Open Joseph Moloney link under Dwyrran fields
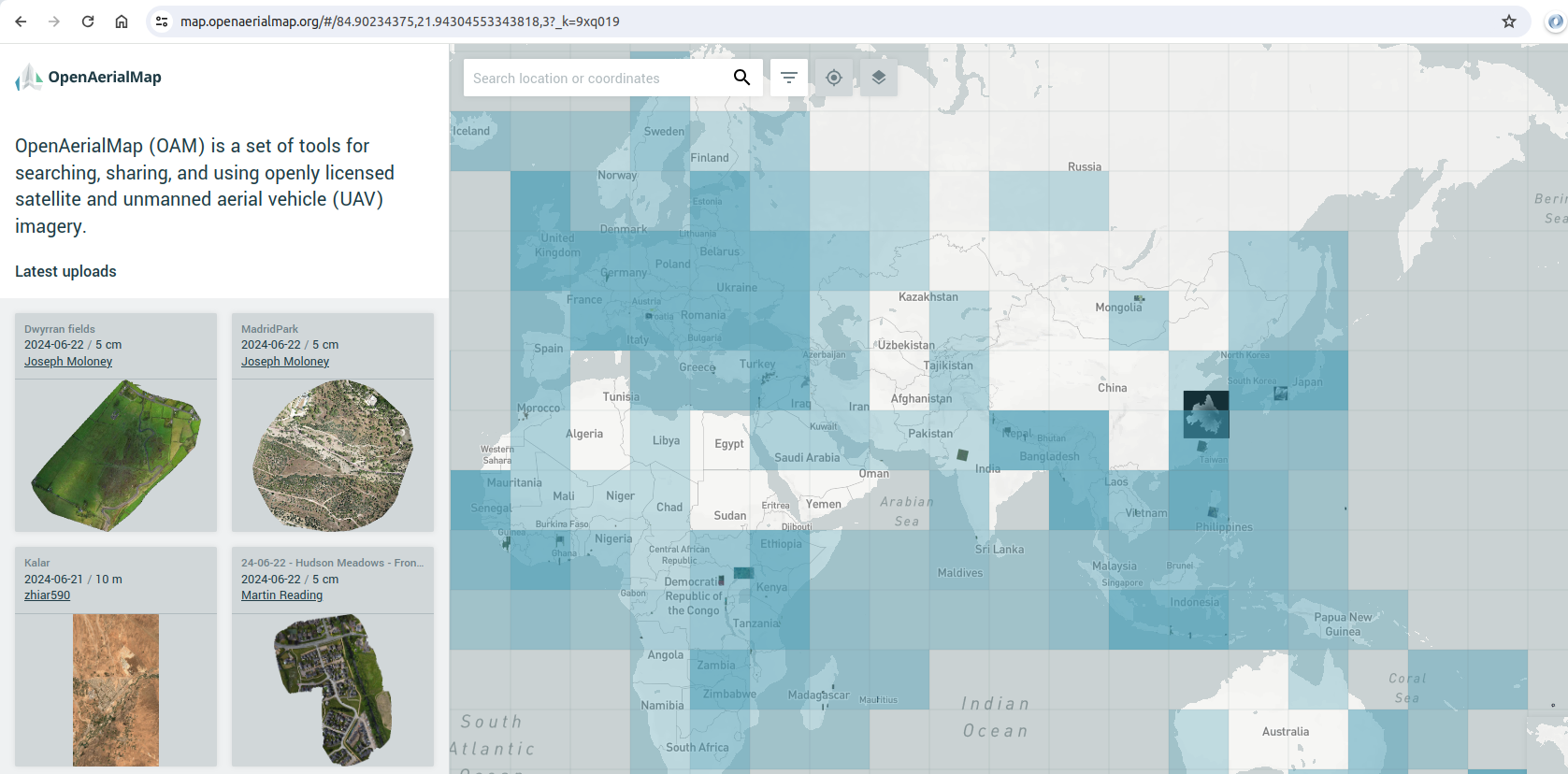Viewport: 1568px width, 774px height. pos(68,362)
